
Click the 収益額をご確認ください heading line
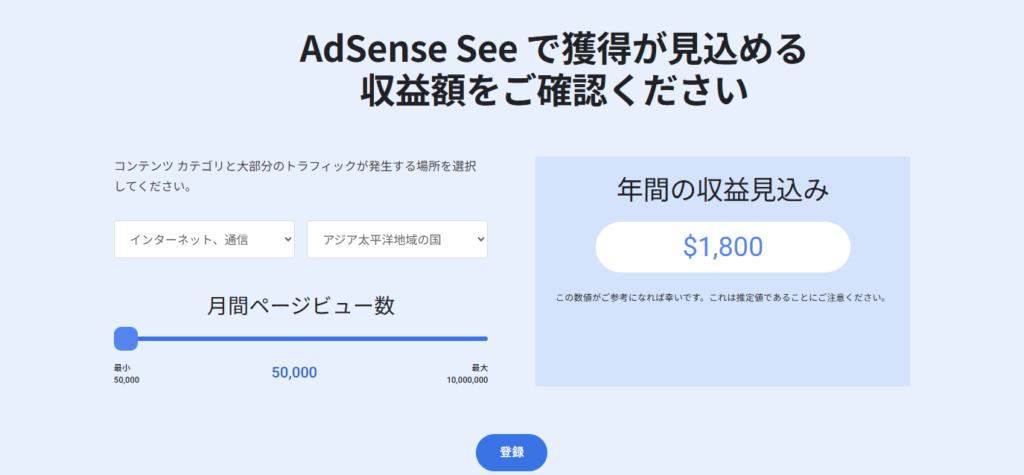(x=554, y=91)
